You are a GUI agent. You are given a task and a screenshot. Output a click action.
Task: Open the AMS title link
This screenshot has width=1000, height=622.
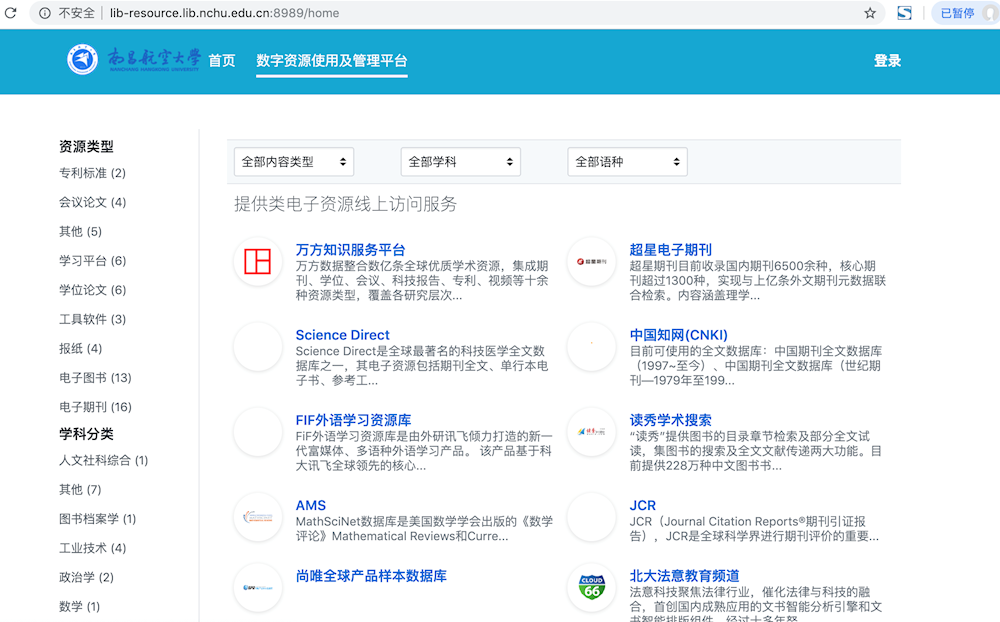tap(311, 505)
